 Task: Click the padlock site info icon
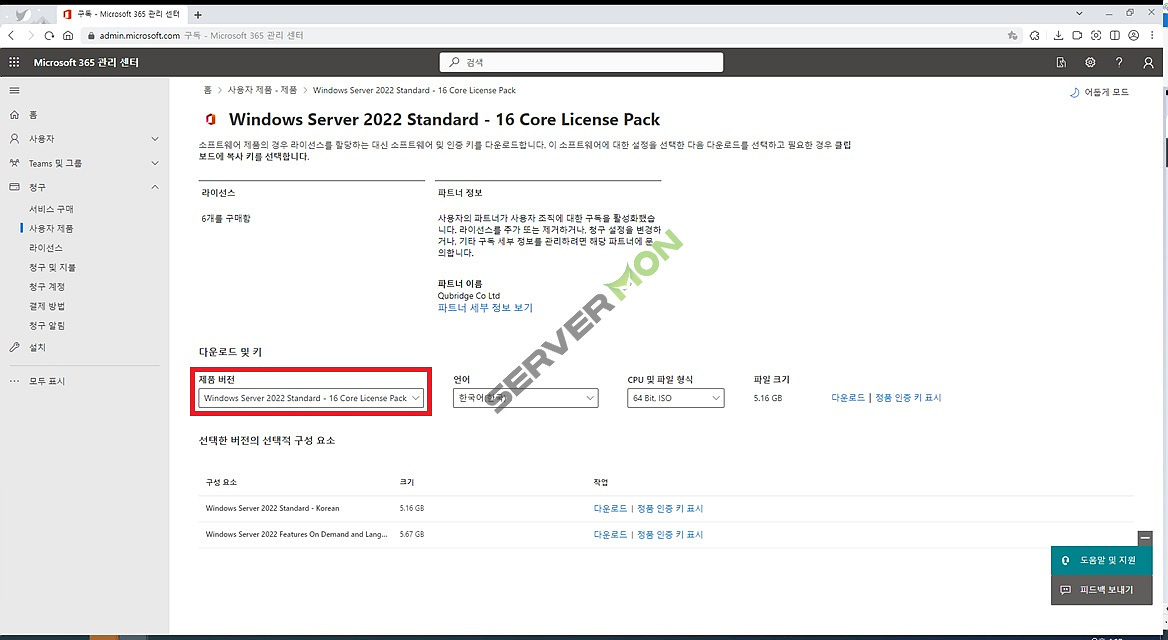click(x=92, y=35)
